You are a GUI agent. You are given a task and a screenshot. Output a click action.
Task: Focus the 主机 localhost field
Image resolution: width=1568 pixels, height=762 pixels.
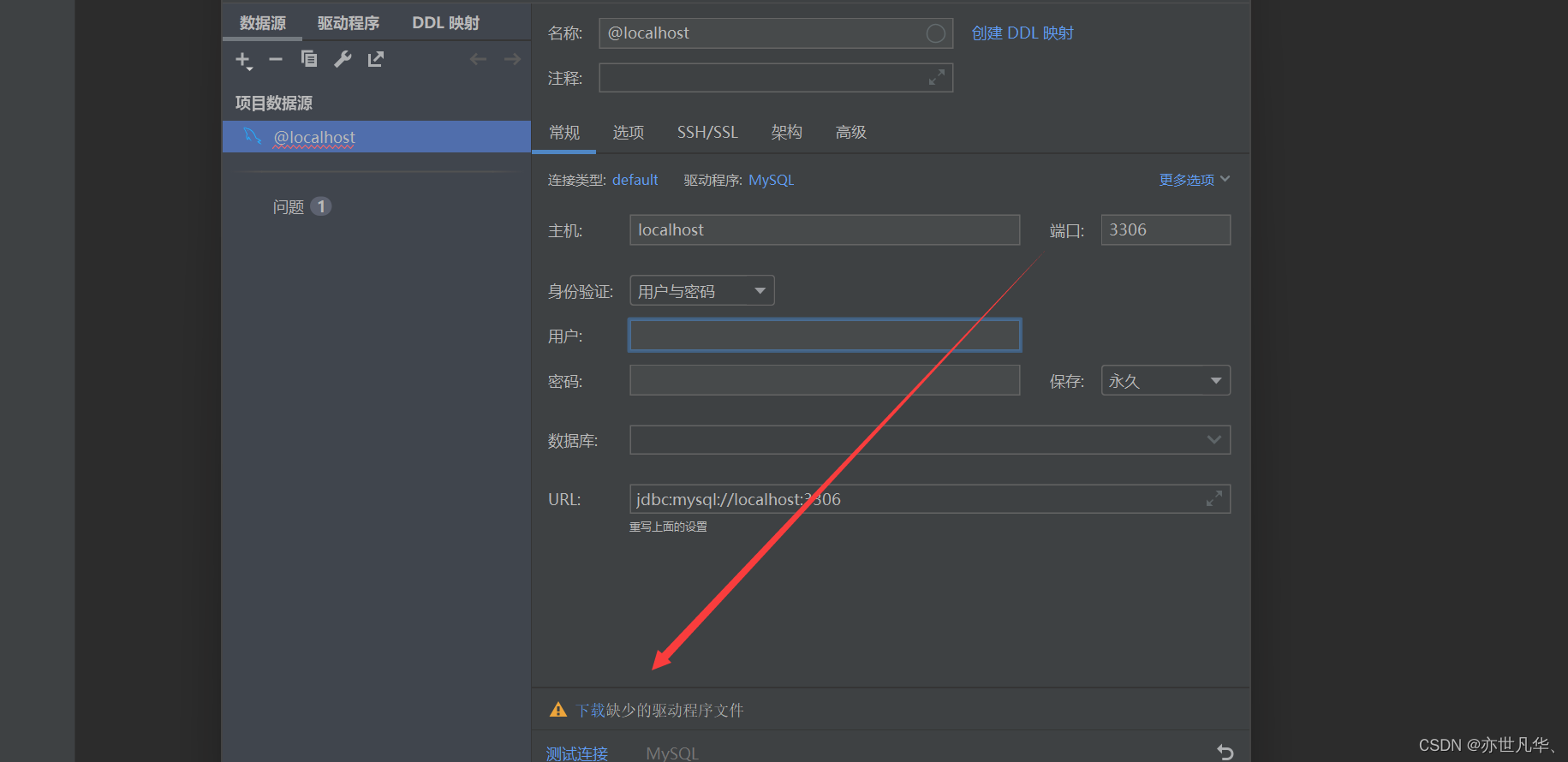pyautogui.click(x=825, y=229)
